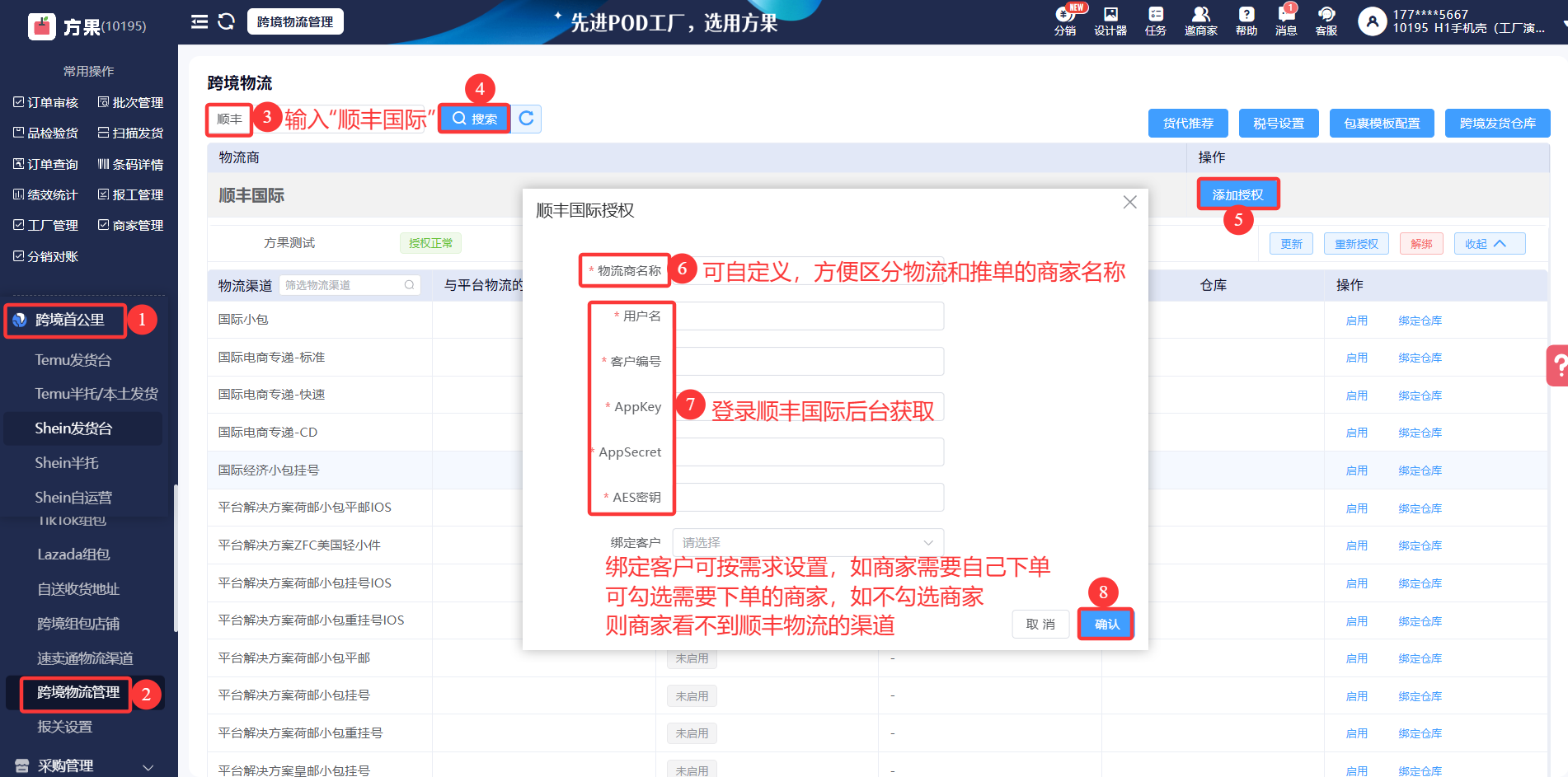This screenshot has width=1568, height=777.
Task: Open 包裹模板配置
Action: [1382, 123]
